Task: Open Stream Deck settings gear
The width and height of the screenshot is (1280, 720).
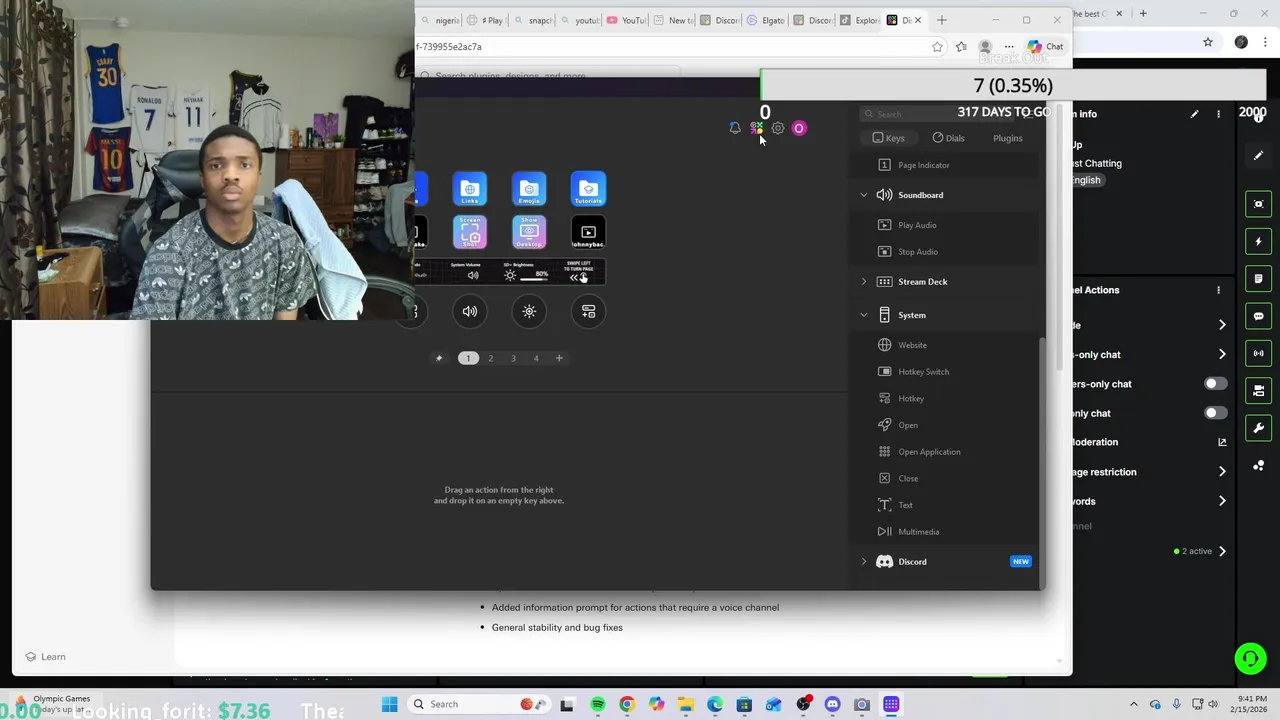Action: 778,128
